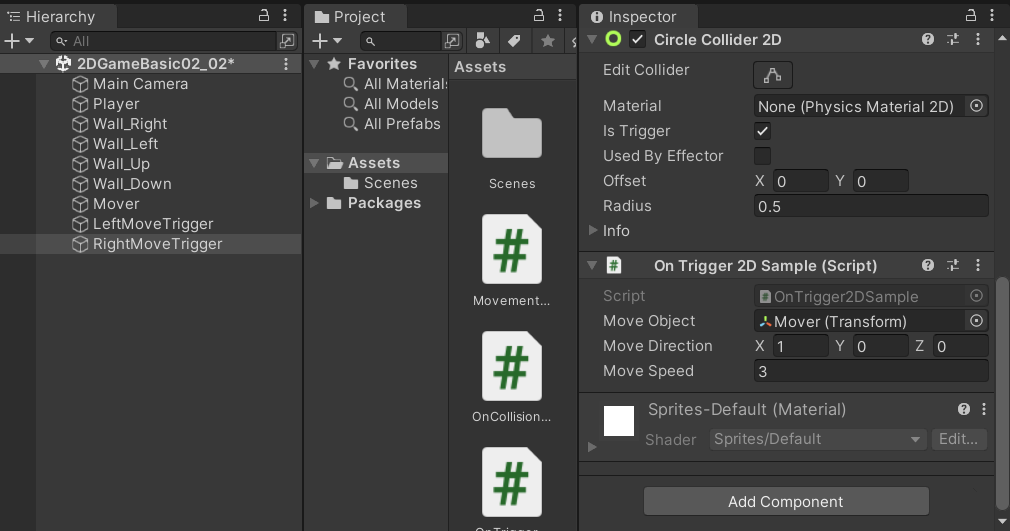Select Player object in Hierarchy
The image size is (1010, 531).
[x=116, y=104]
